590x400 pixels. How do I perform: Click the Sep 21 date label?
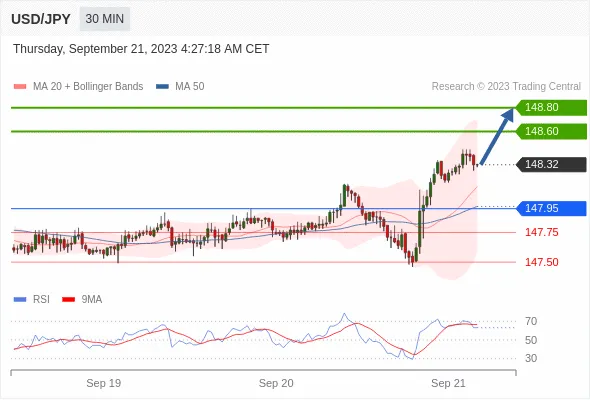448,383
